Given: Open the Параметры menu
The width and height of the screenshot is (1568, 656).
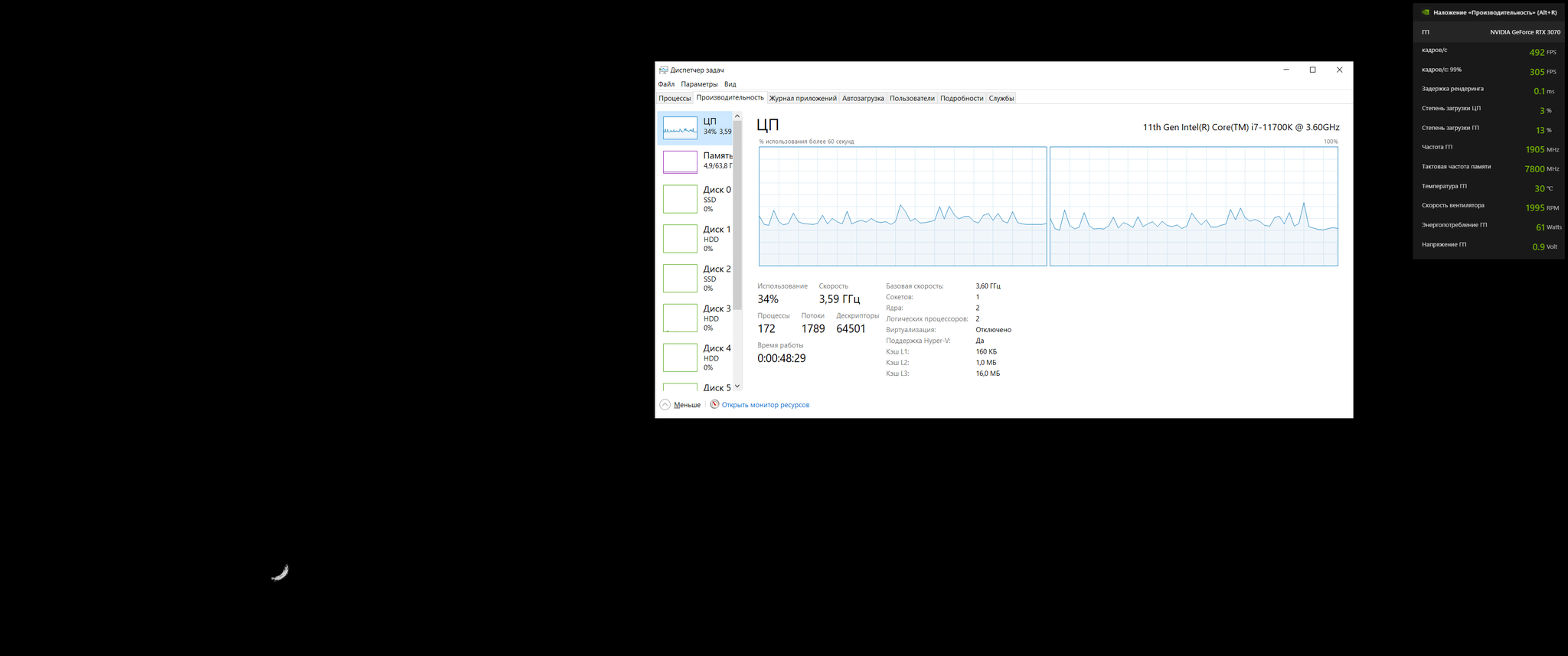Looking at the screenshot, I should (699, 84).
